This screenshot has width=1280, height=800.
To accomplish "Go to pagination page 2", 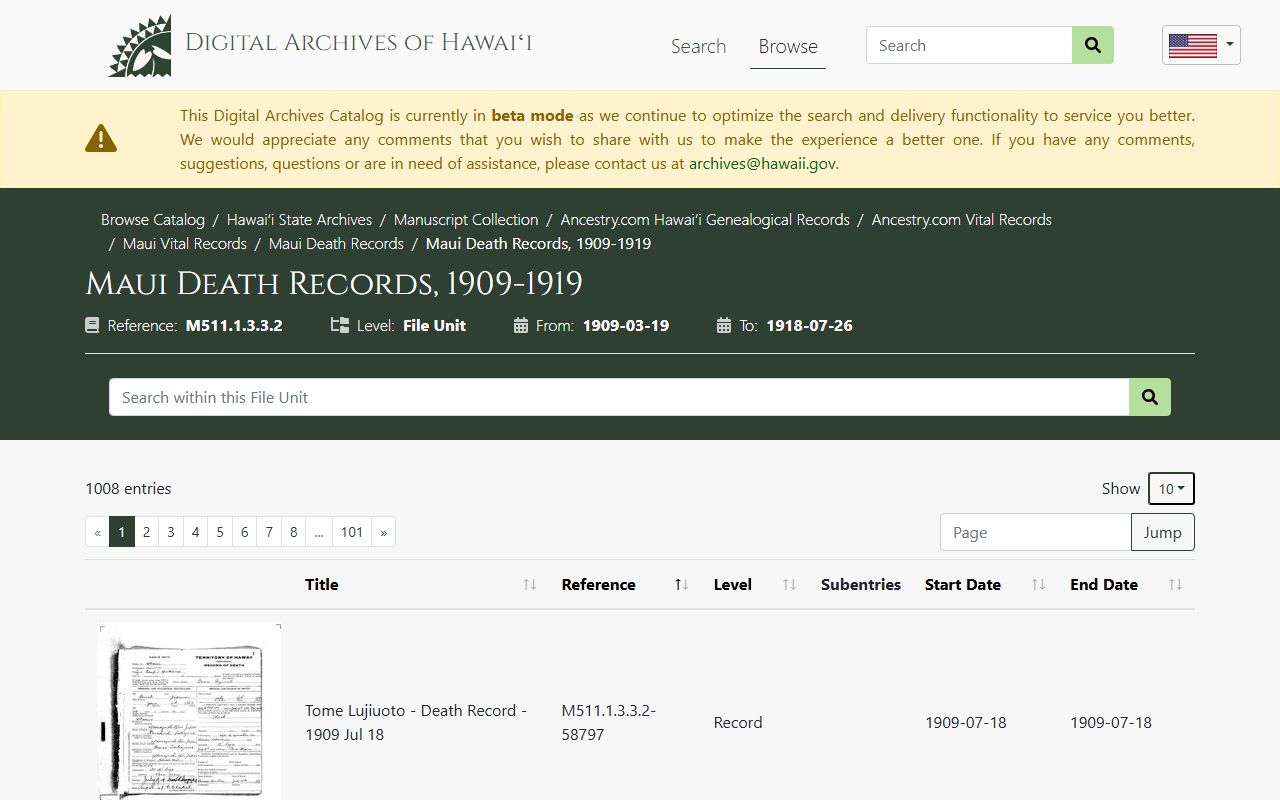I will coord(146,532).
